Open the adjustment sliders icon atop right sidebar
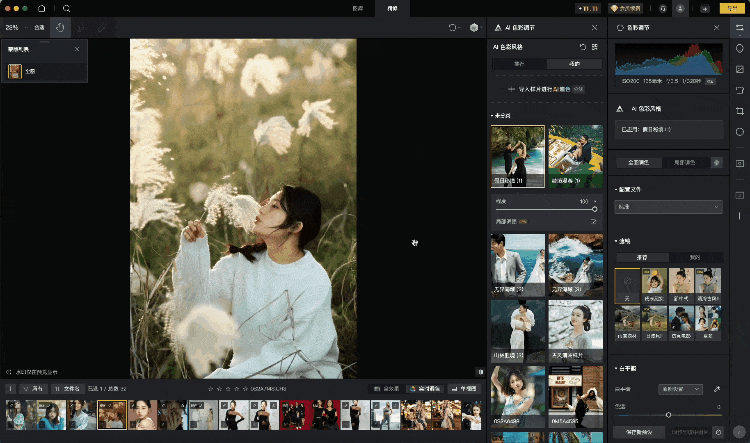Screen dimensions: 750x443 [x=739, y=27]
